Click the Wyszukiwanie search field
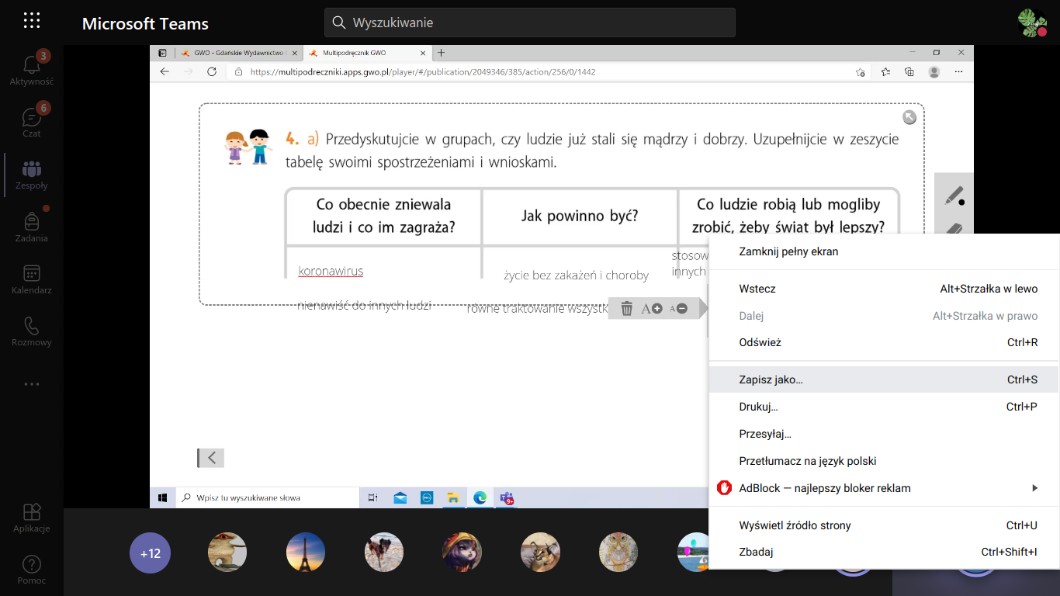 (530, 22)
